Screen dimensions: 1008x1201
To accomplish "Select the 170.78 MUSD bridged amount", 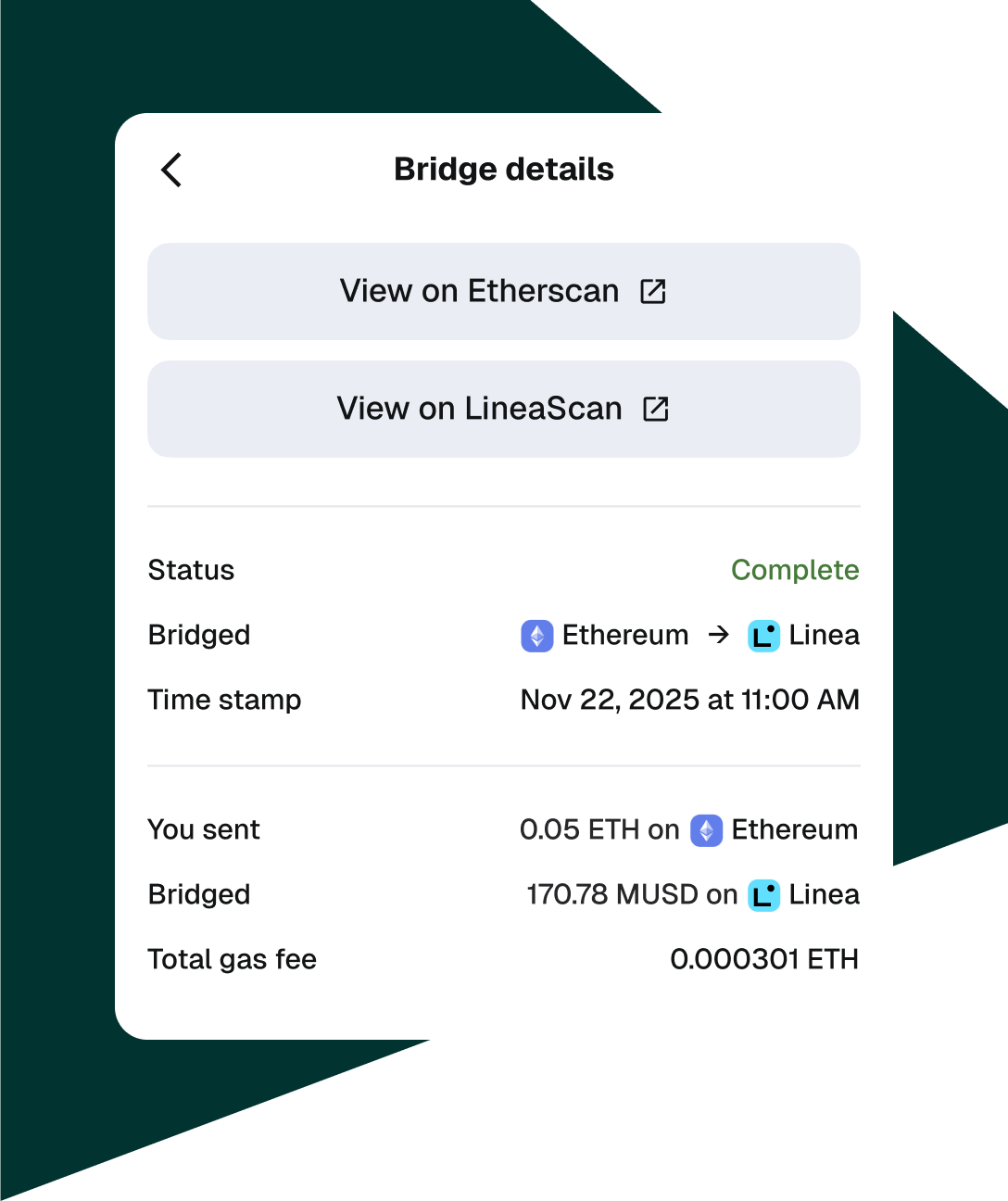I will click(x=614, y=895).
